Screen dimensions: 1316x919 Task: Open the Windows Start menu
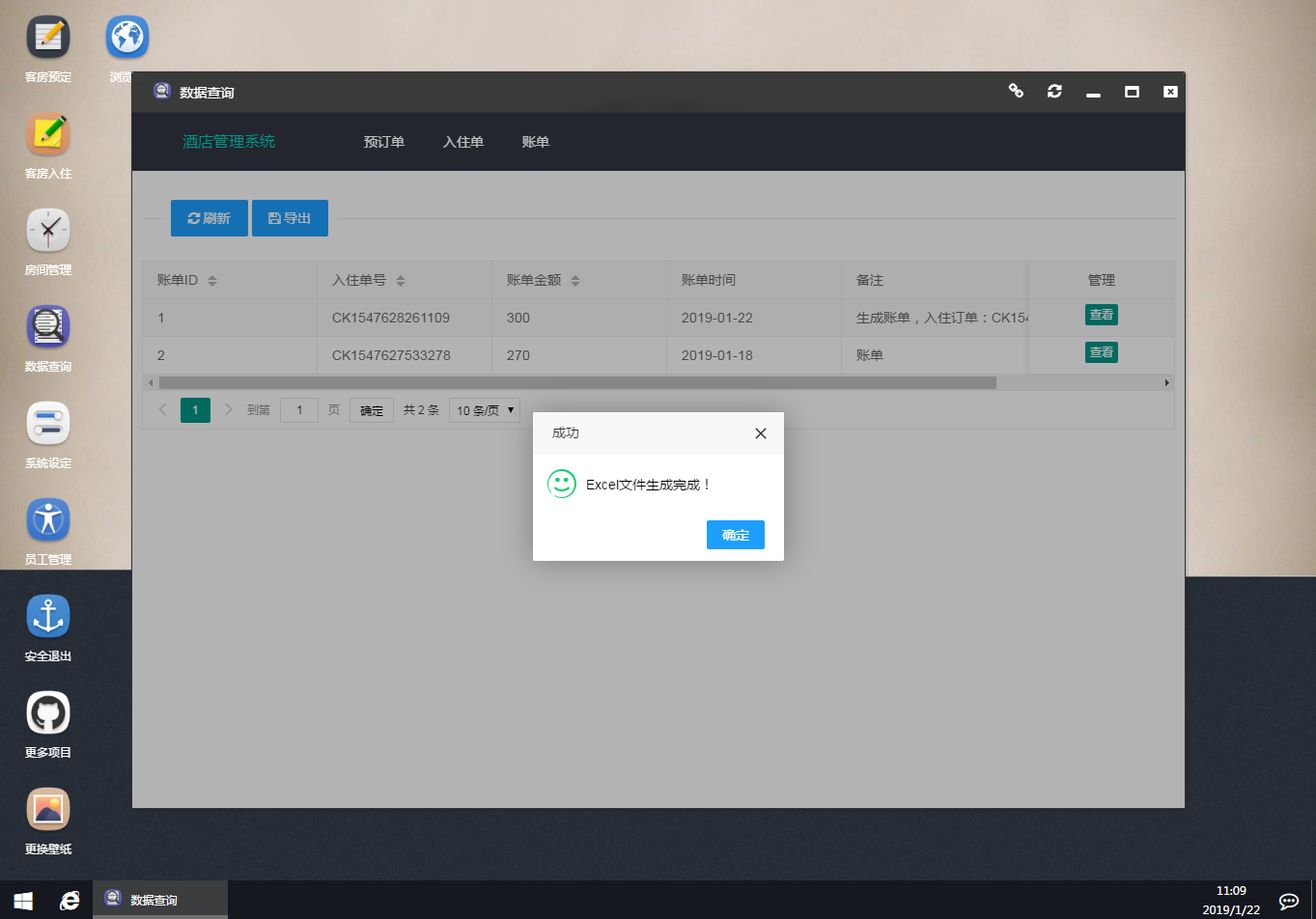[23, 901]
